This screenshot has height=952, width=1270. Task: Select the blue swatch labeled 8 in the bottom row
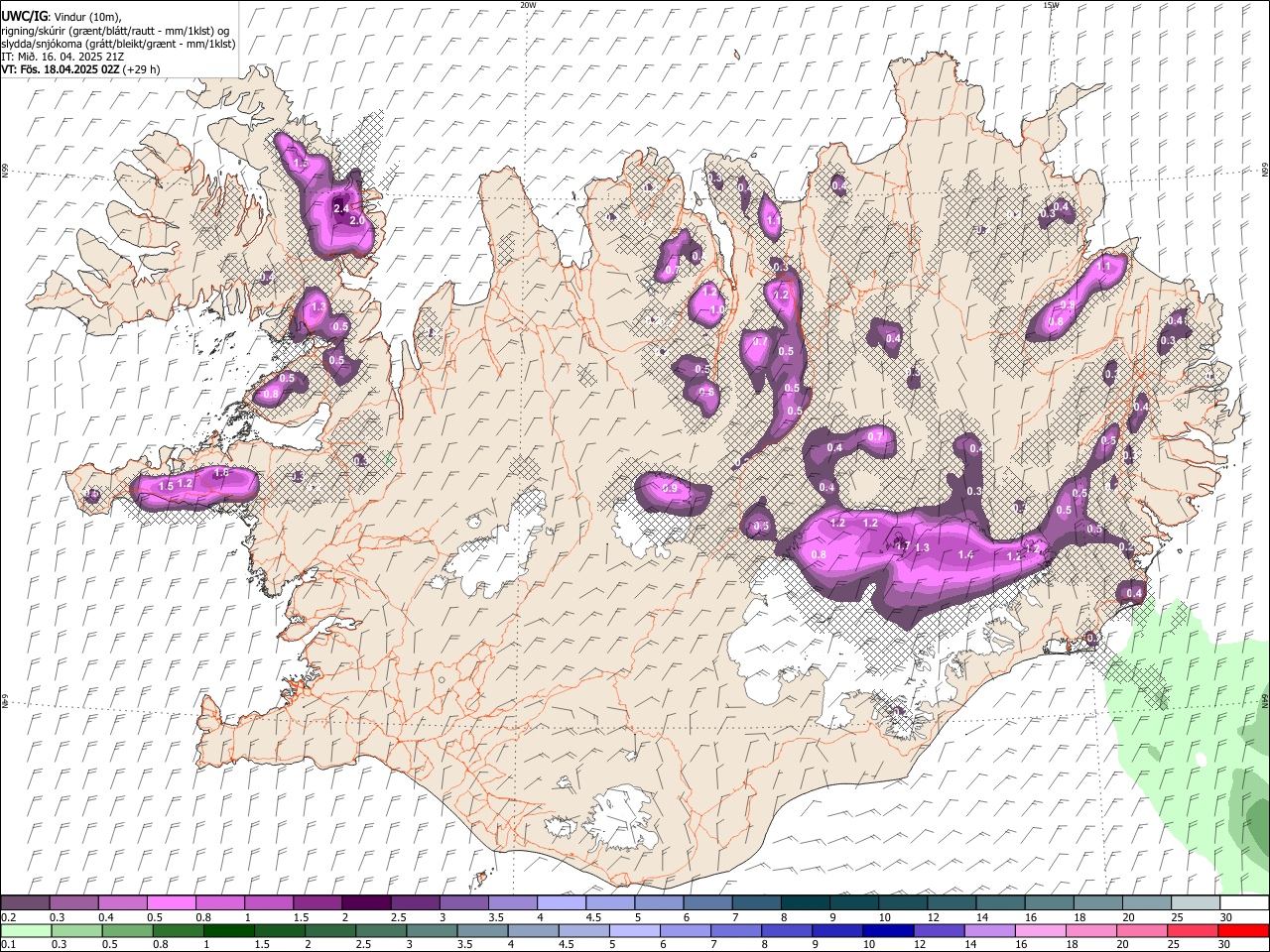(786, 931)
